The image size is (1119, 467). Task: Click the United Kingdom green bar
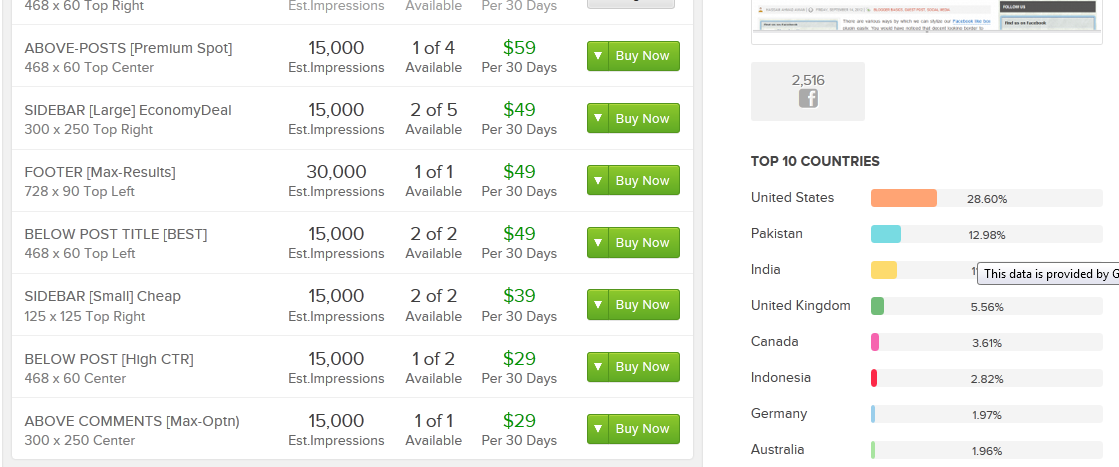point(877,306)
